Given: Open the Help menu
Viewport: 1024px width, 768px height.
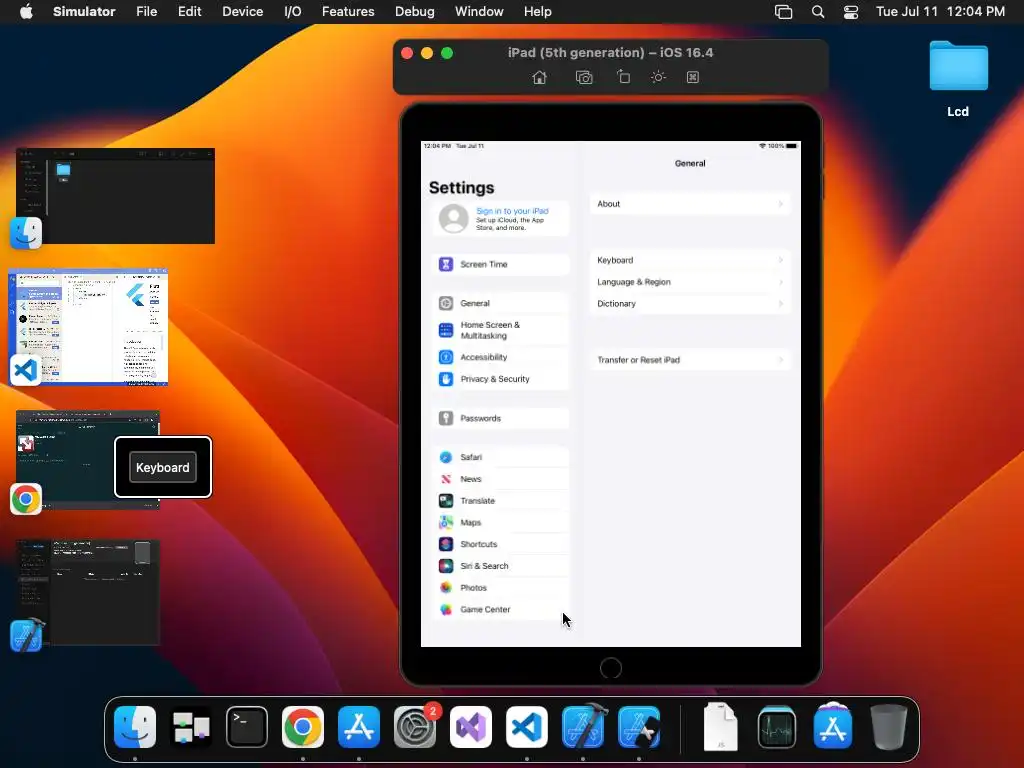Looking at the screenshot, I should [x=537, y=12].
